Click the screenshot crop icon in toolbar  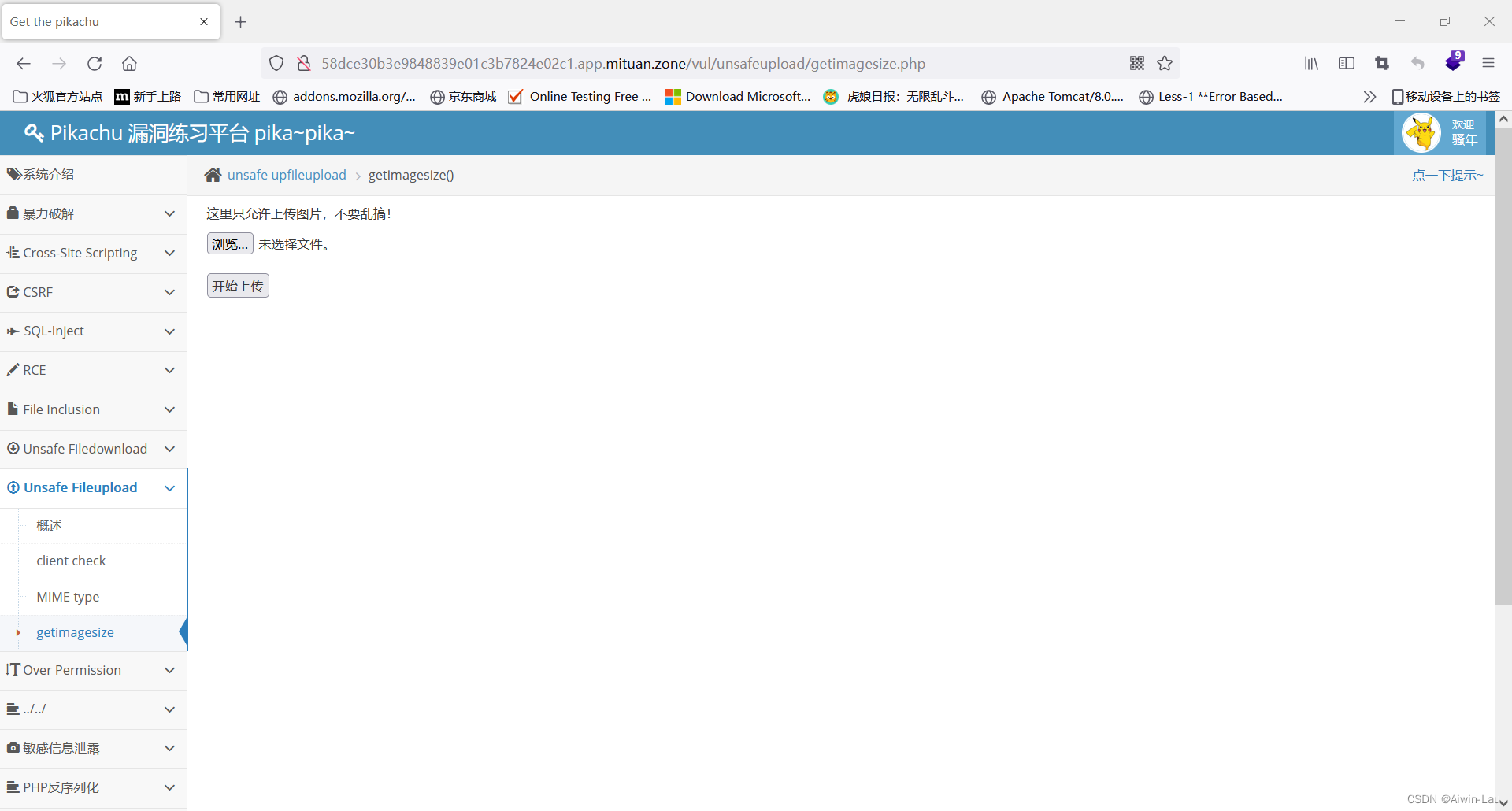[x=1382, y=64]
